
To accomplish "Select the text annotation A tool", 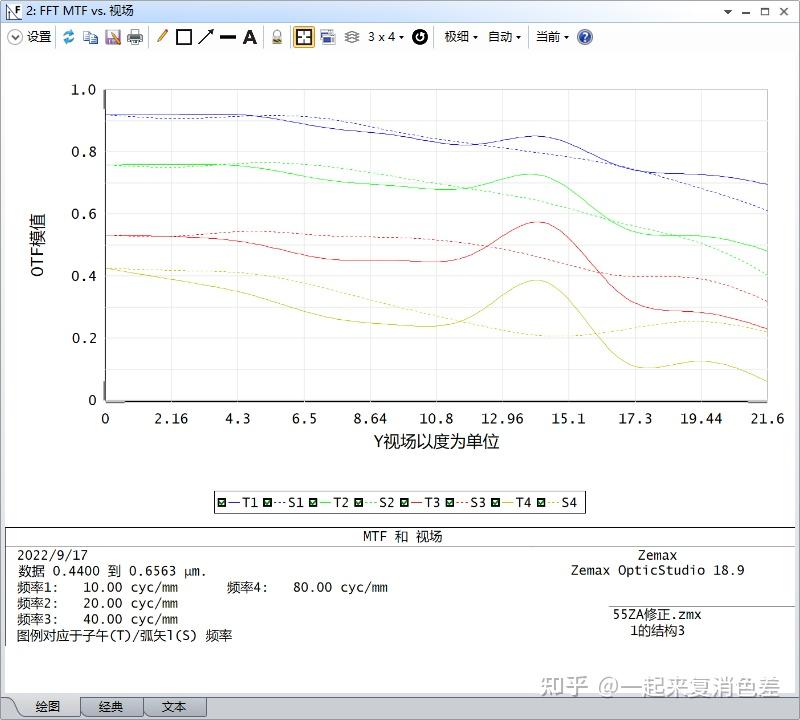I will pyautogui.click(x=249, y=37).
